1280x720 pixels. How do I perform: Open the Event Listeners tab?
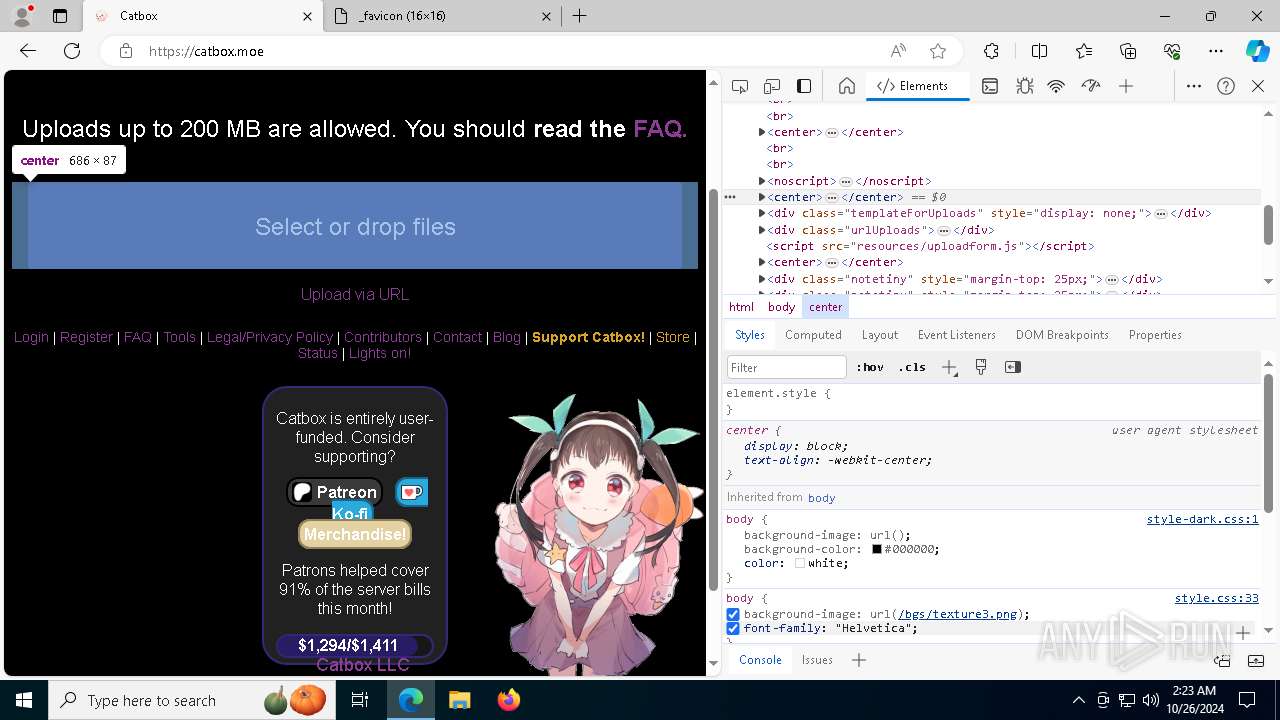[x=957, y=335]
